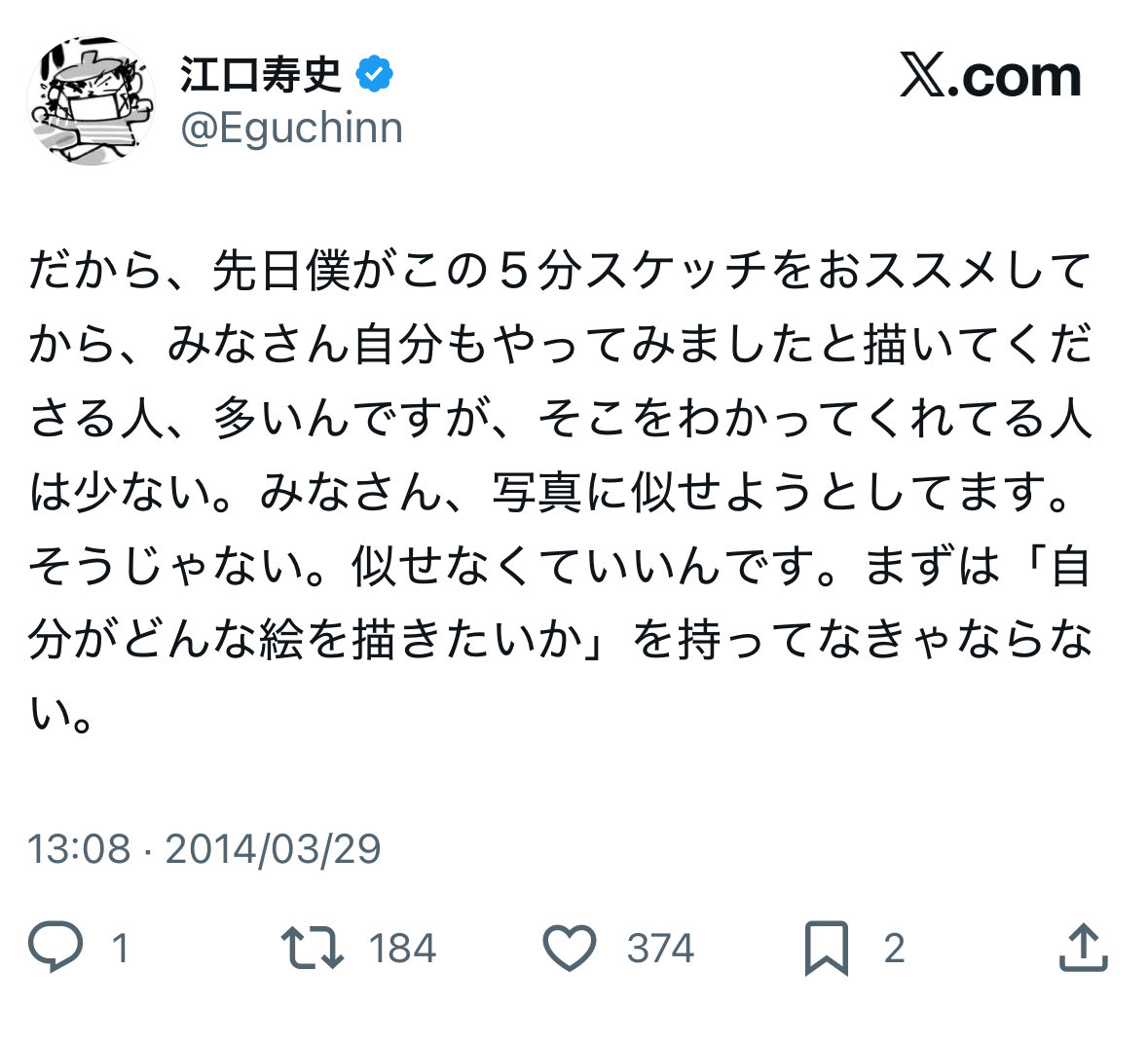Open the @Eguchinn handle link
This screenshot has width=1148, height=1045.
292,129
